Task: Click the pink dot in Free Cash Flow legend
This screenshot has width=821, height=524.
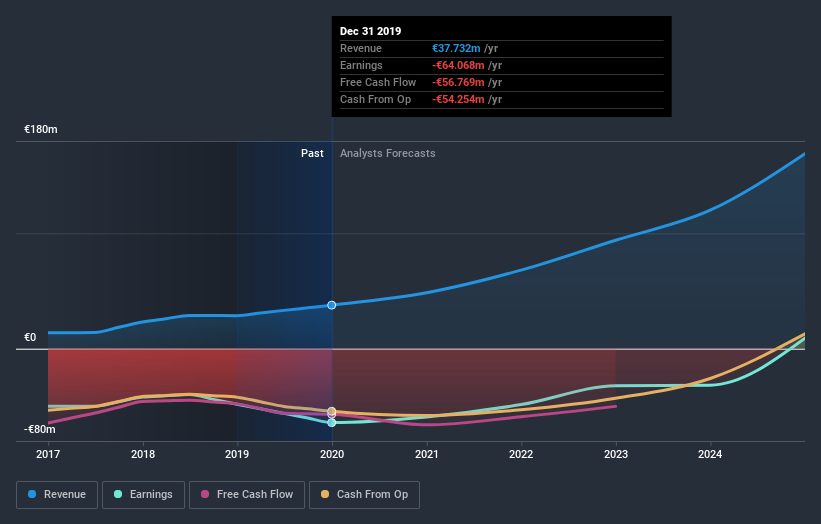Action: pyautogui.click(x=205, y=494)
